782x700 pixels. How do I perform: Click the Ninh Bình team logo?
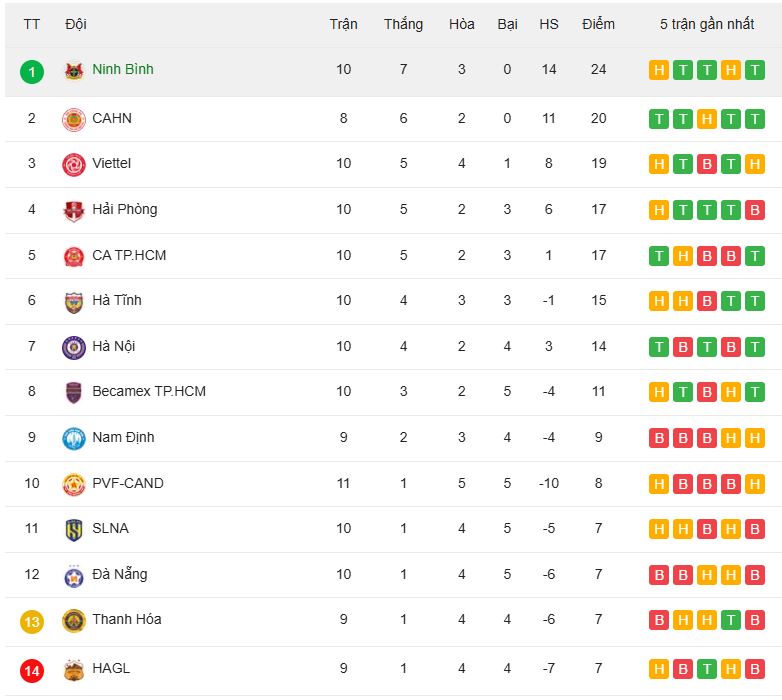coord(74,71)
